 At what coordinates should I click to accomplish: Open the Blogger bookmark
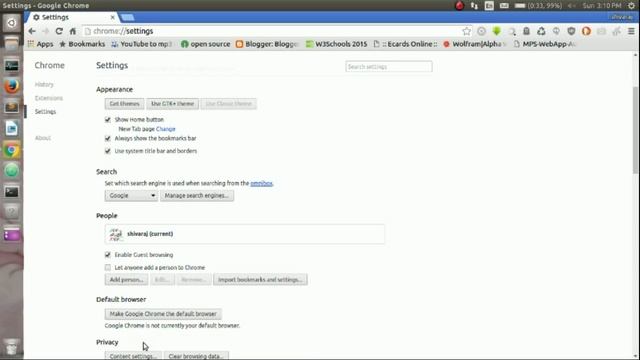(x=267, y=44)
